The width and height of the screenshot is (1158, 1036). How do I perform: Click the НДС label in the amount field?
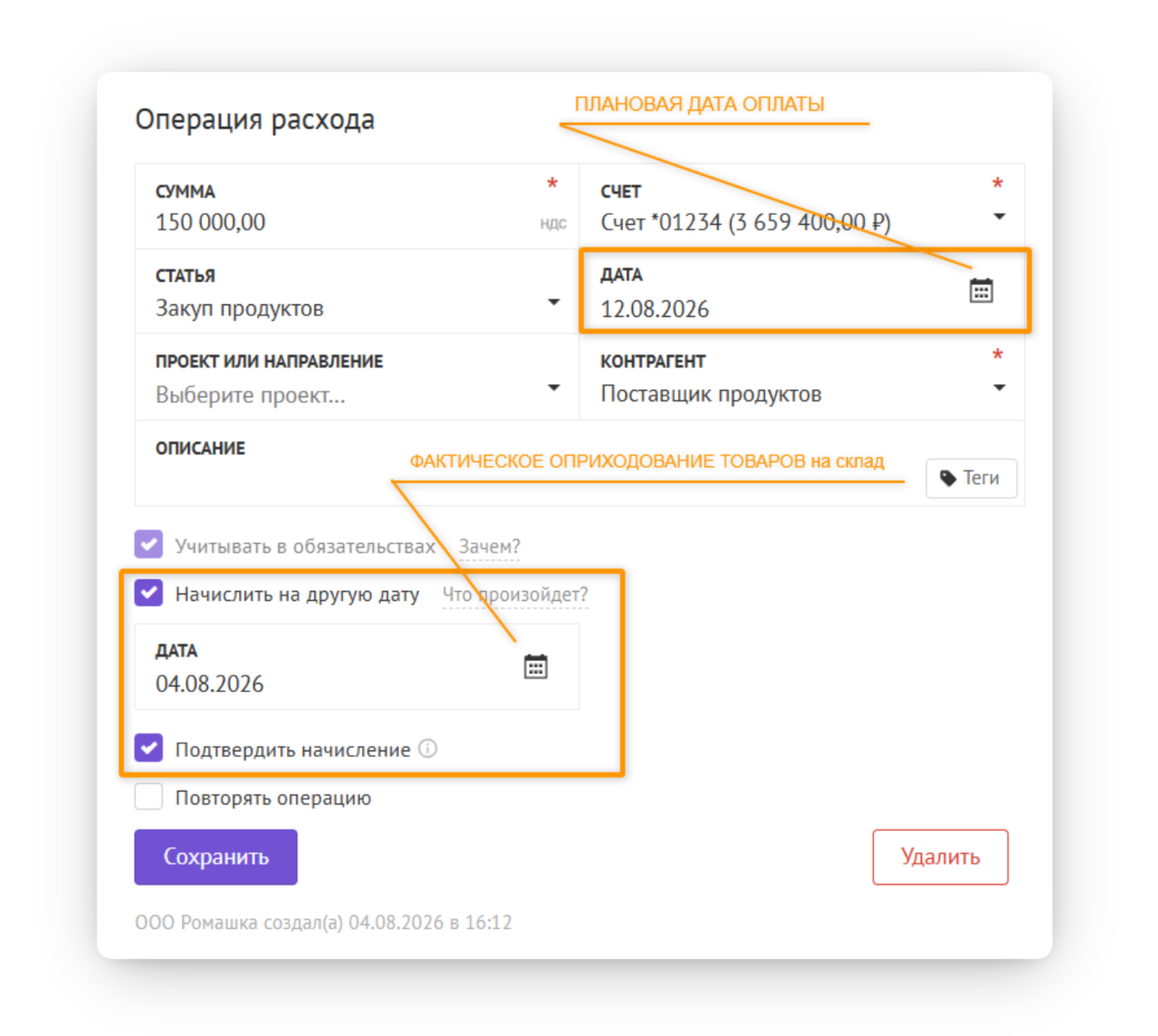click(553, 223)
